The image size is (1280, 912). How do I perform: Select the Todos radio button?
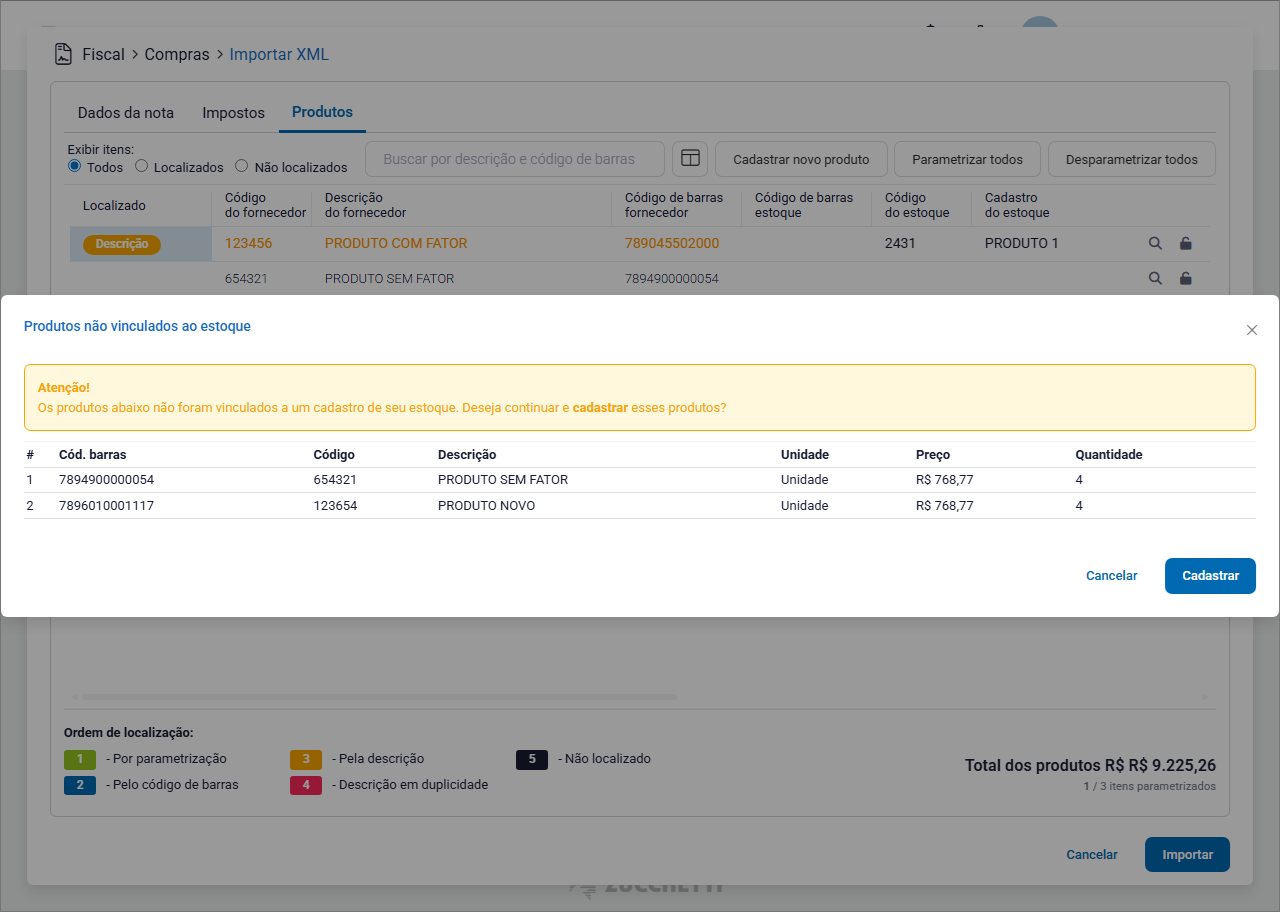pyautogui.click(x=75, y=166)
